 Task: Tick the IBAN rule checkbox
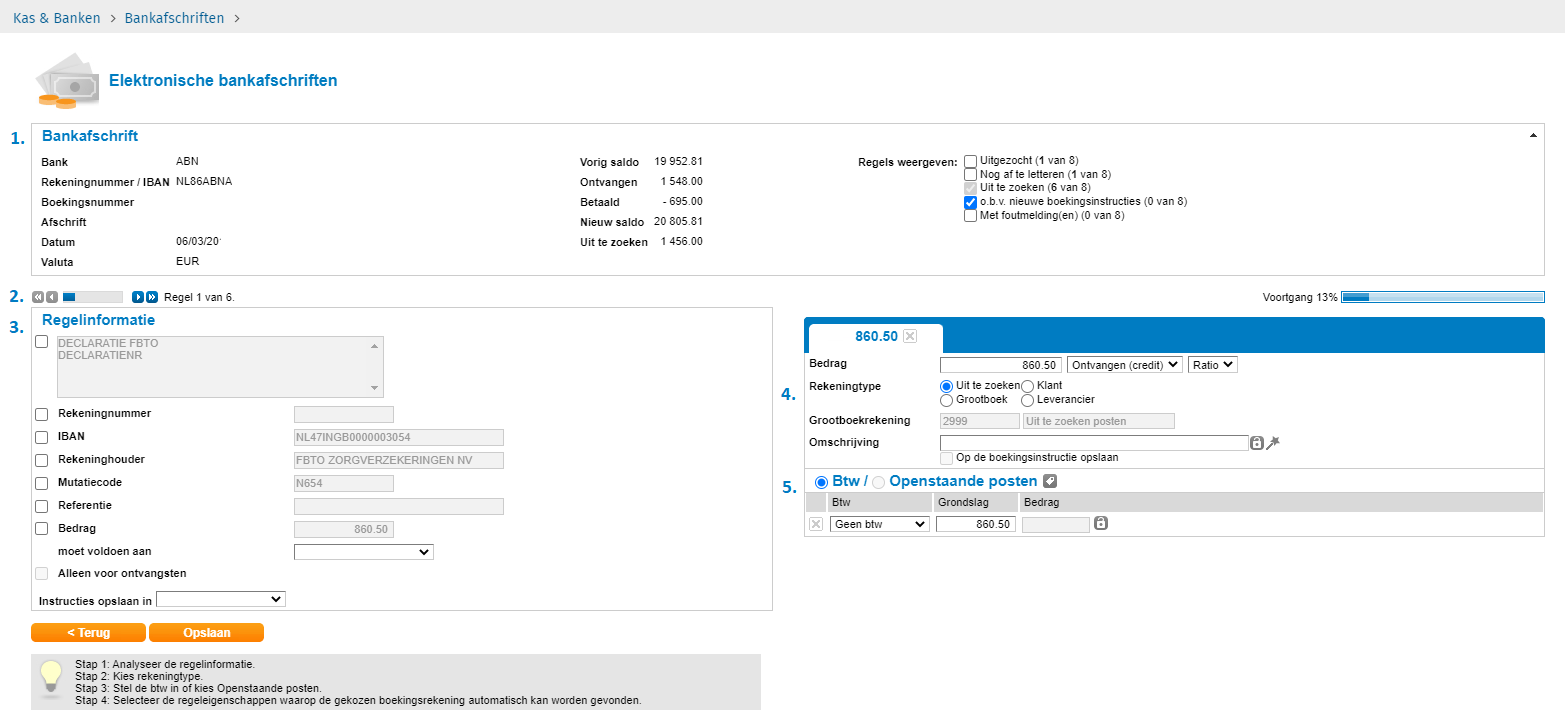[x=41, y=437]
